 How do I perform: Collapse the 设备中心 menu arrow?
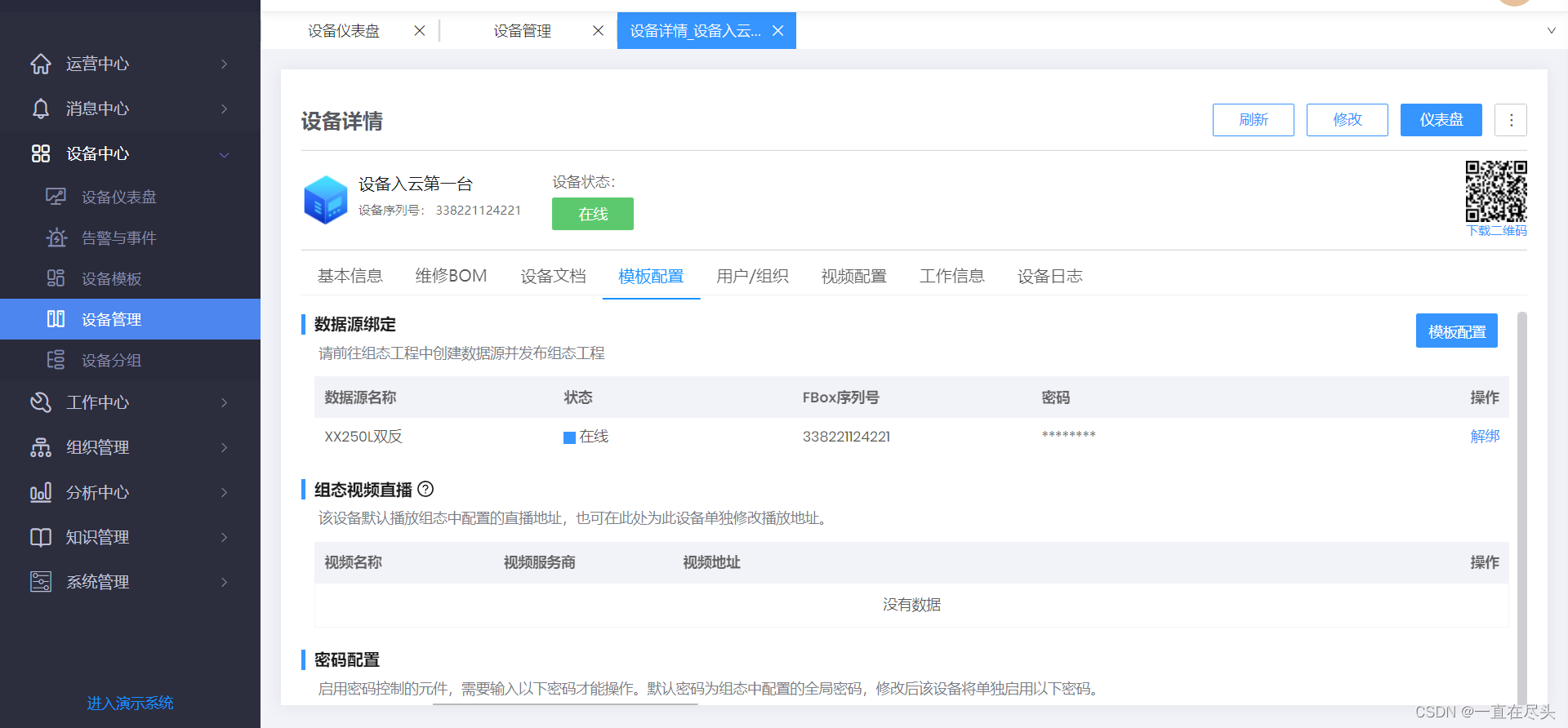(225, 154)
